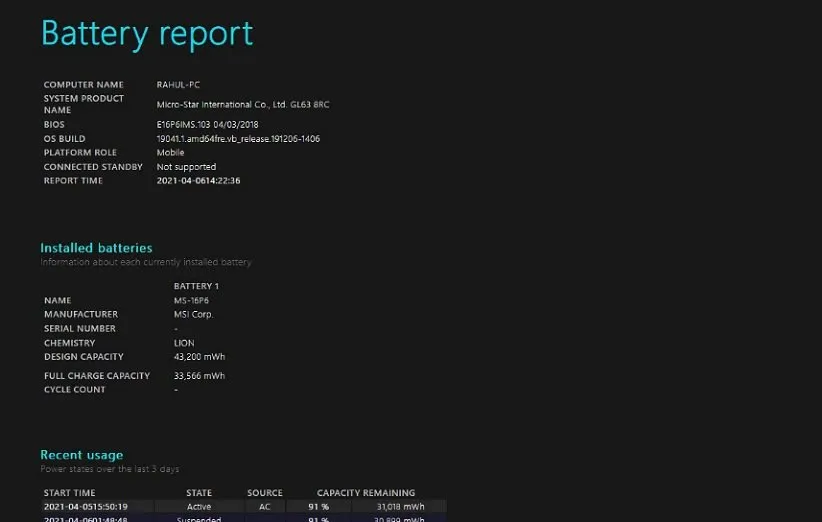The height and width of the screenshot is (522, 822).
Task: Select the Active state usage row
Action: (x=199, y=507)
